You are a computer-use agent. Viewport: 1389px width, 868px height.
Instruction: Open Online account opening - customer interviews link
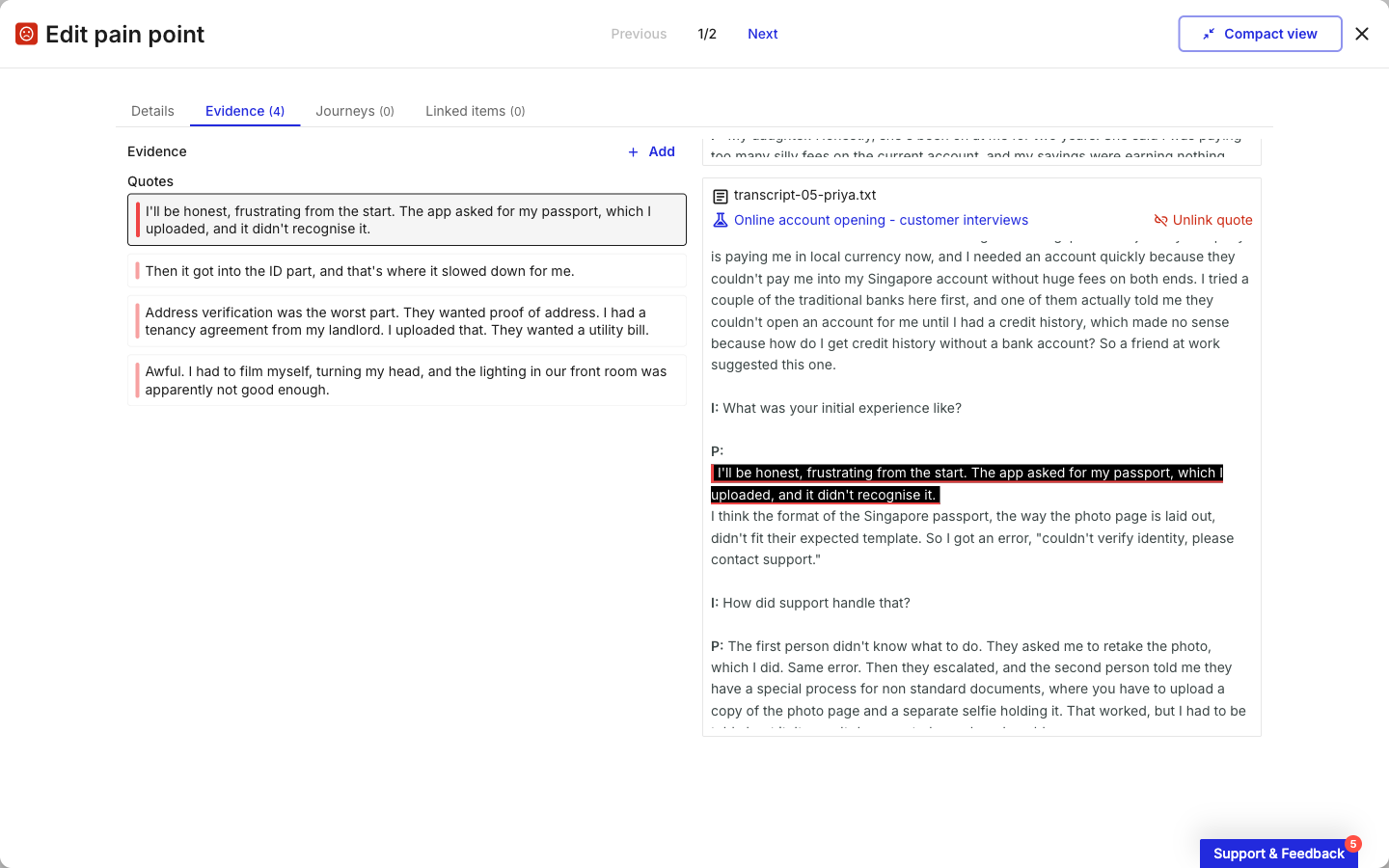881,220
